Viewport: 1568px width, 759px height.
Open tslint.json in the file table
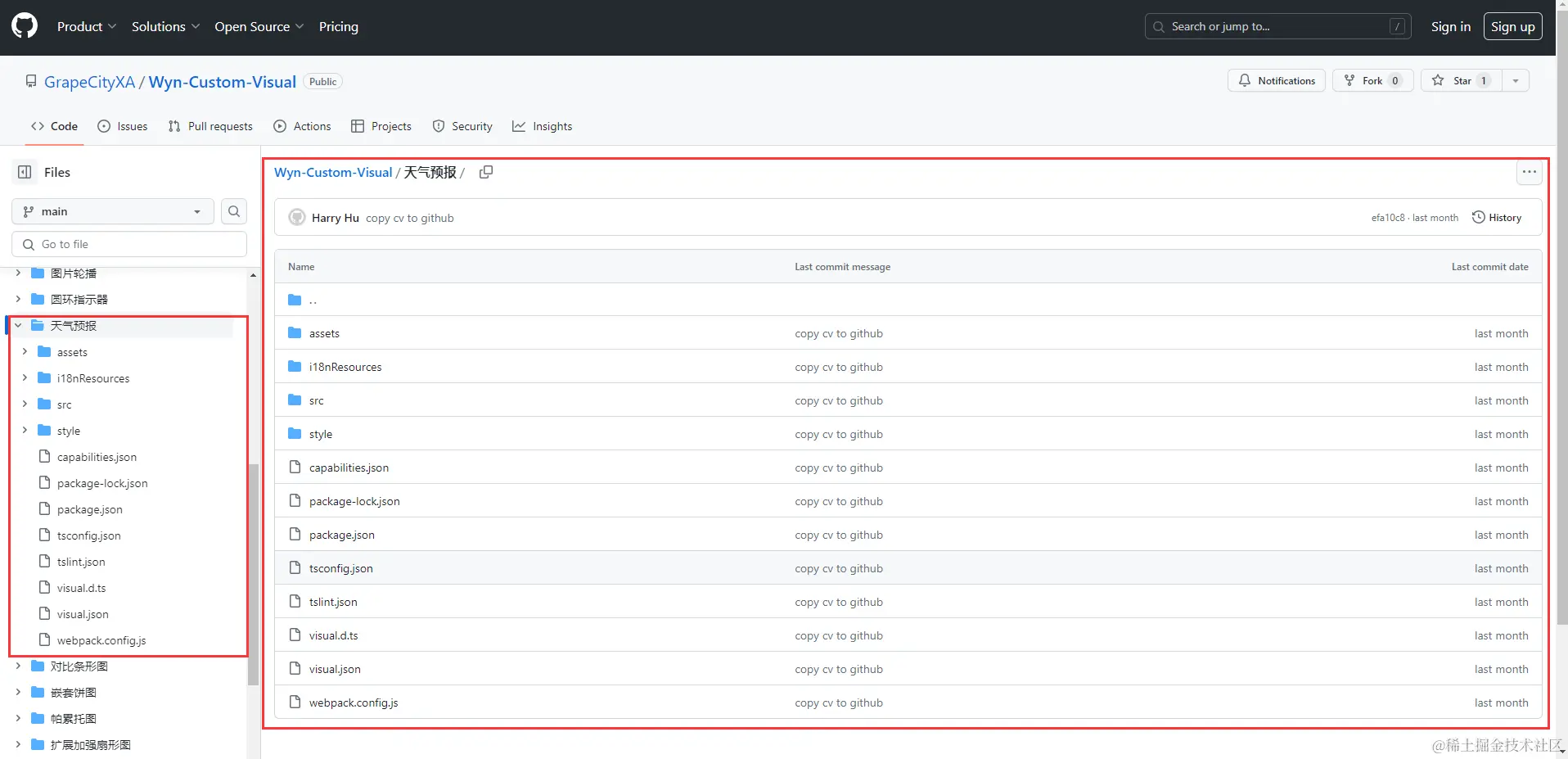pos(333,602)
